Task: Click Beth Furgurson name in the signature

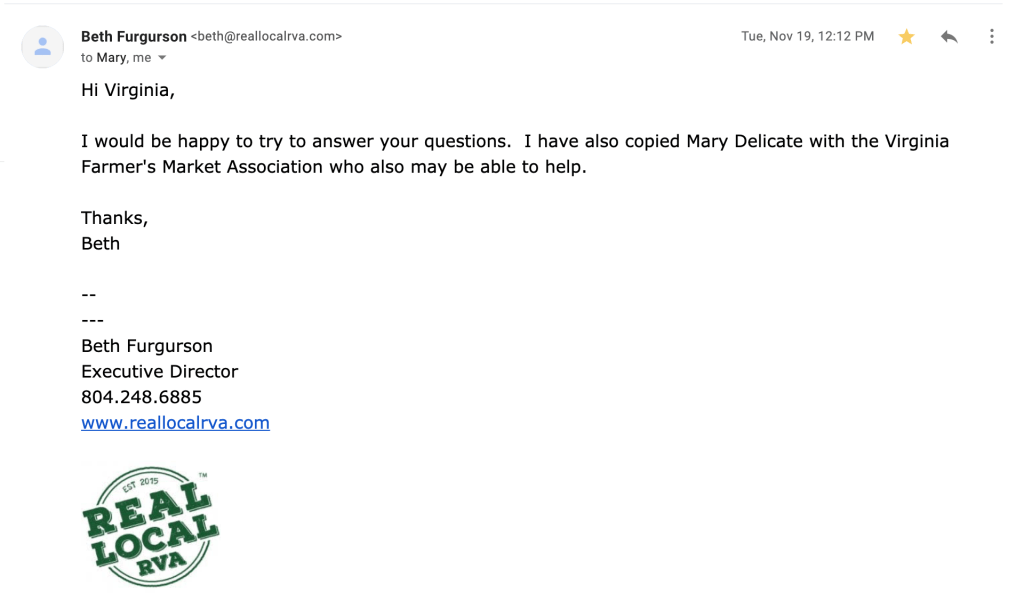Action: [147, 346]
